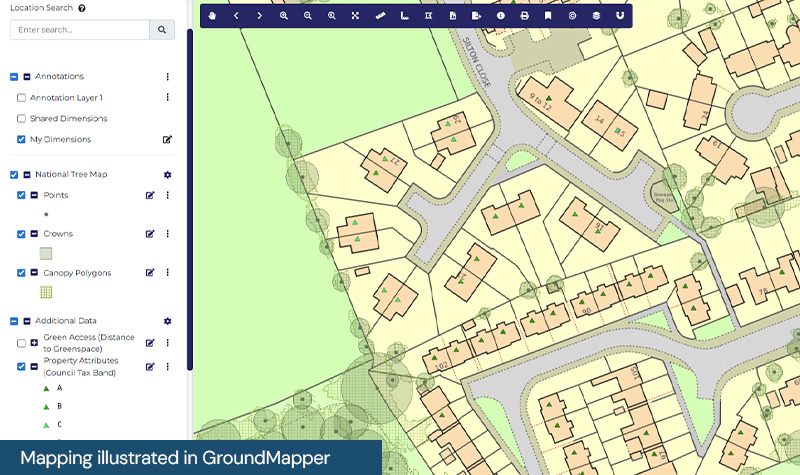Screen dimensions: 800x475
Task: Click the zoom to full extent icon
Action: click(x=356, y=16)
